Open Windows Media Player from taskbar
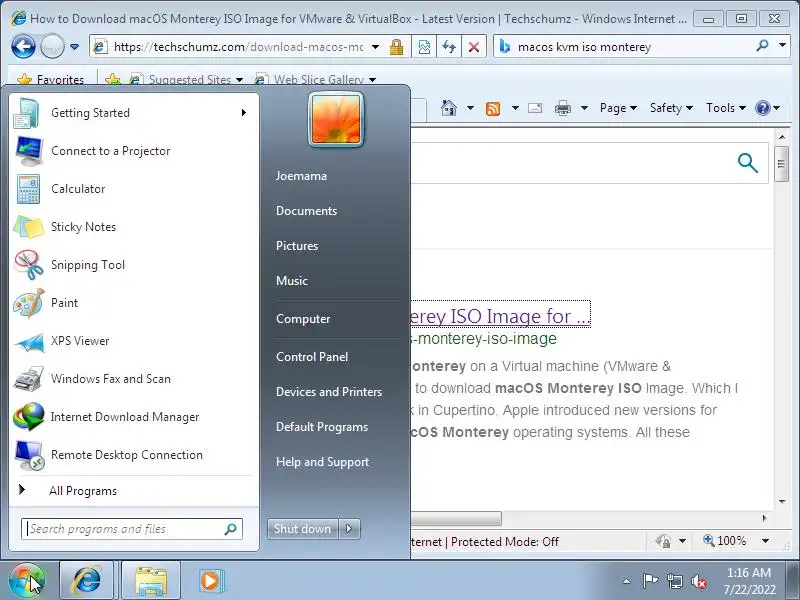 tap(210, 581)
